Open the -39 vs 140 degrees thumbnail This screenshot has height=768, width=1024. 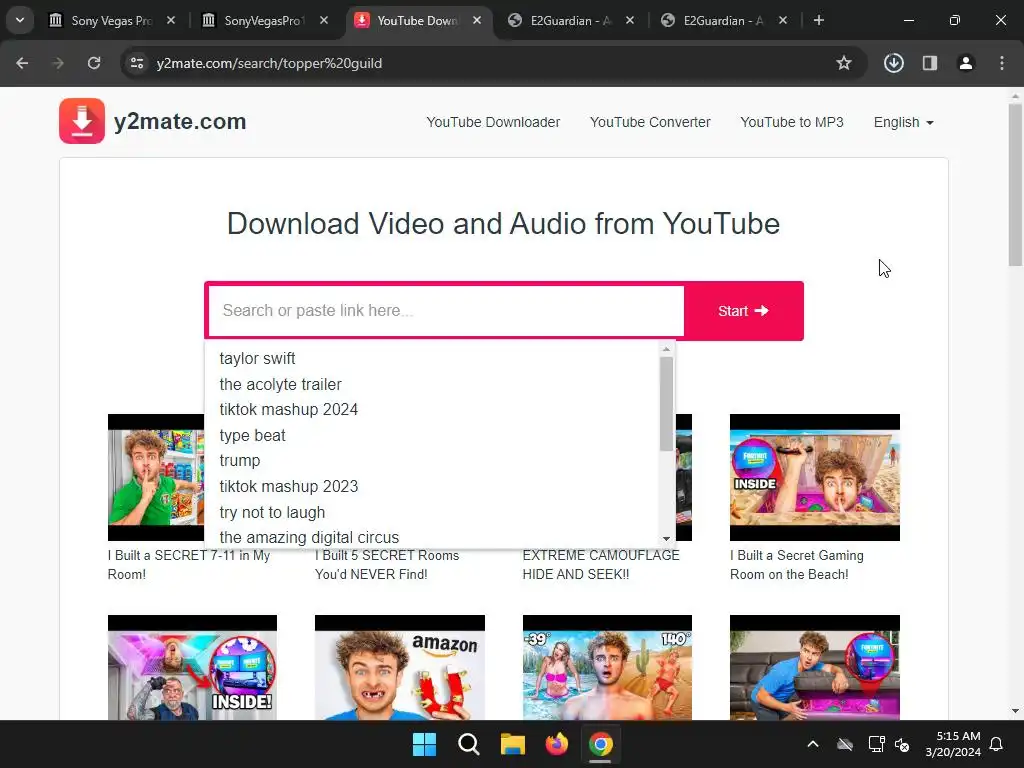[x=607, y=667]
